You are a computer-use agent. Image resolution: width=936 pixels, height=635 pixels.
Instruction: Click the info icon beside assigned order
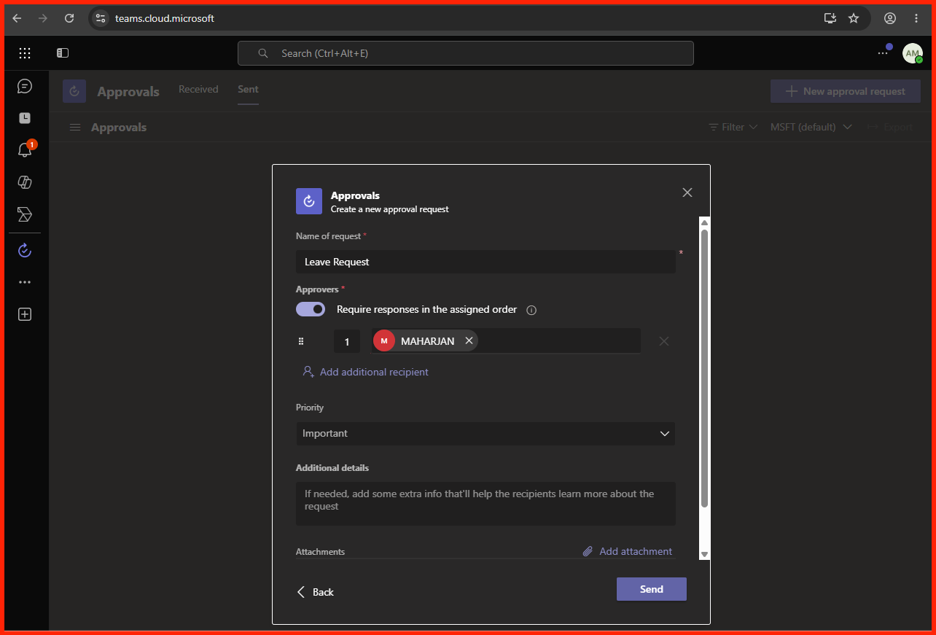point(531,310)
